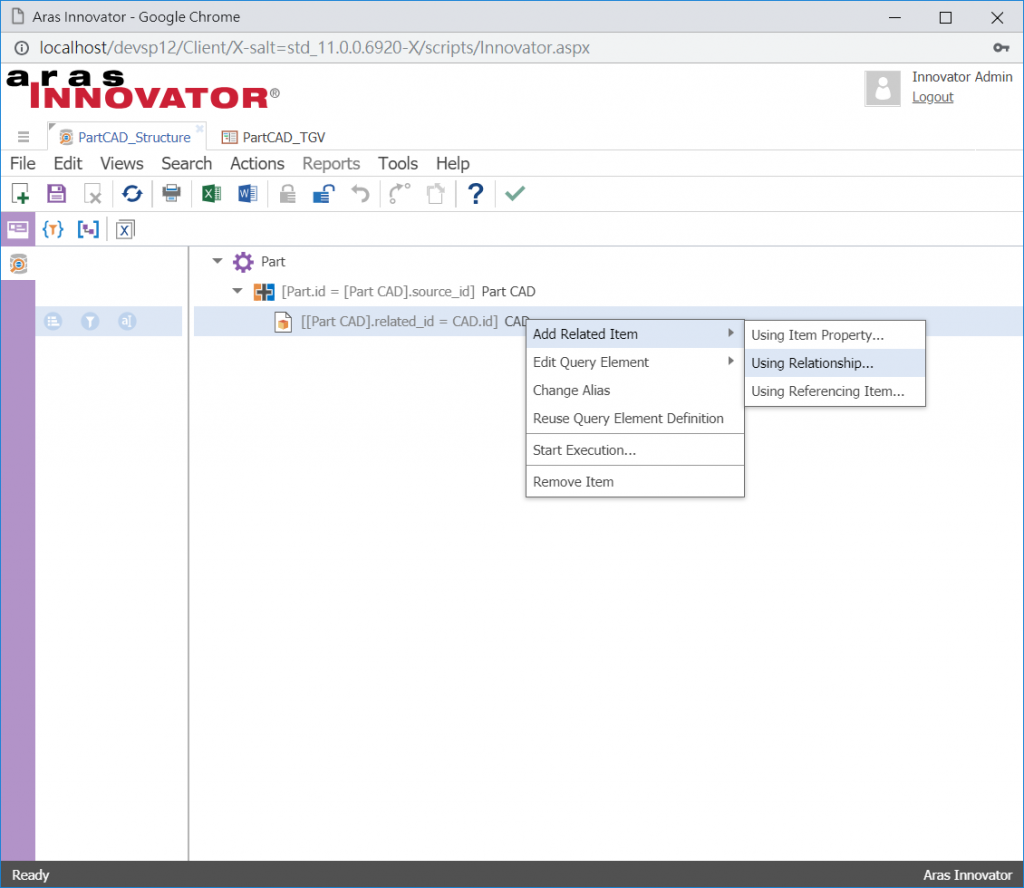Close the PartCAD_Structure tab
This screenshot has height=888, width=1024.
click(200, 128)
